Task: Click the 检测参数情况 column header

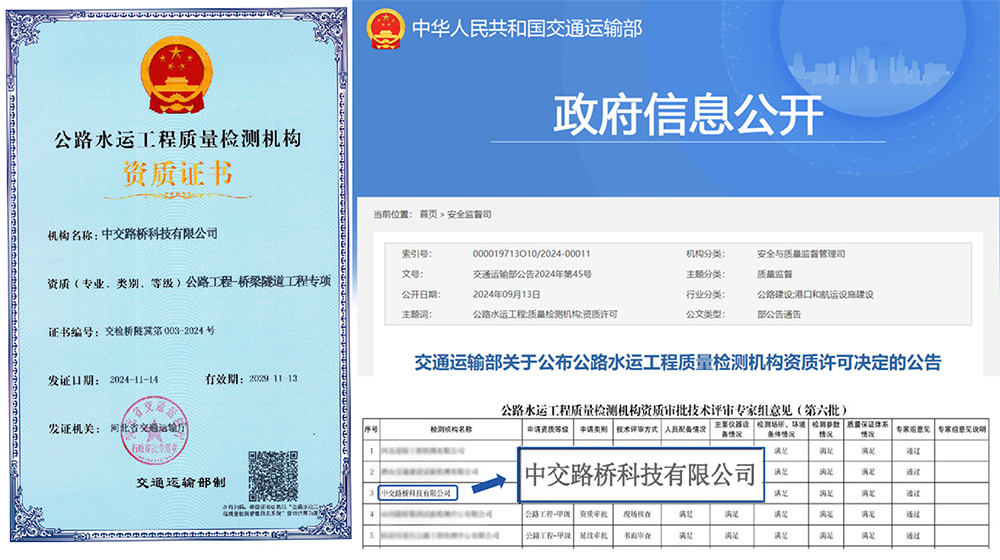Action: click(826, 429)
